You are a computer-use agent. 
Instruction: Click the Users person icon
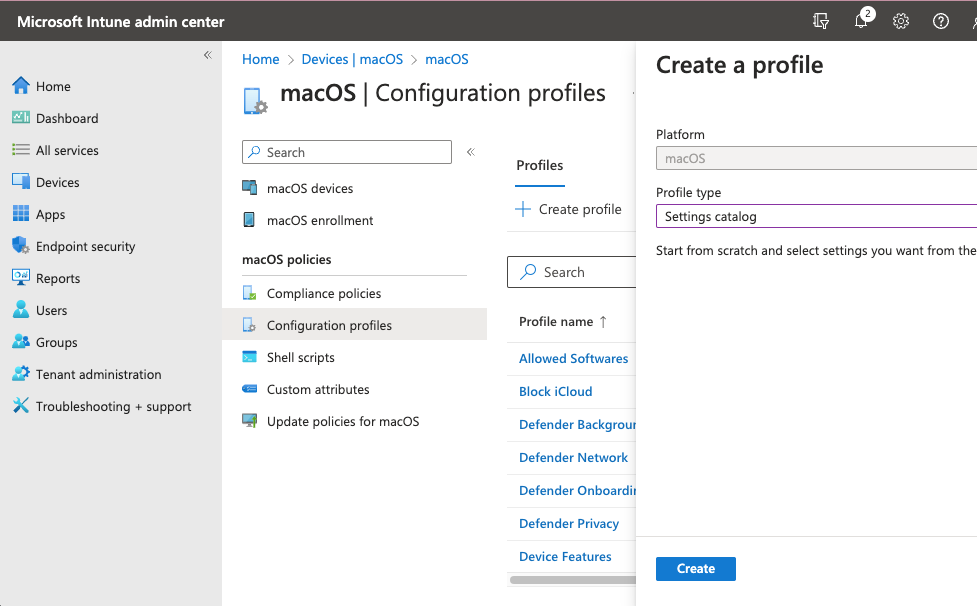click(21, 310)
